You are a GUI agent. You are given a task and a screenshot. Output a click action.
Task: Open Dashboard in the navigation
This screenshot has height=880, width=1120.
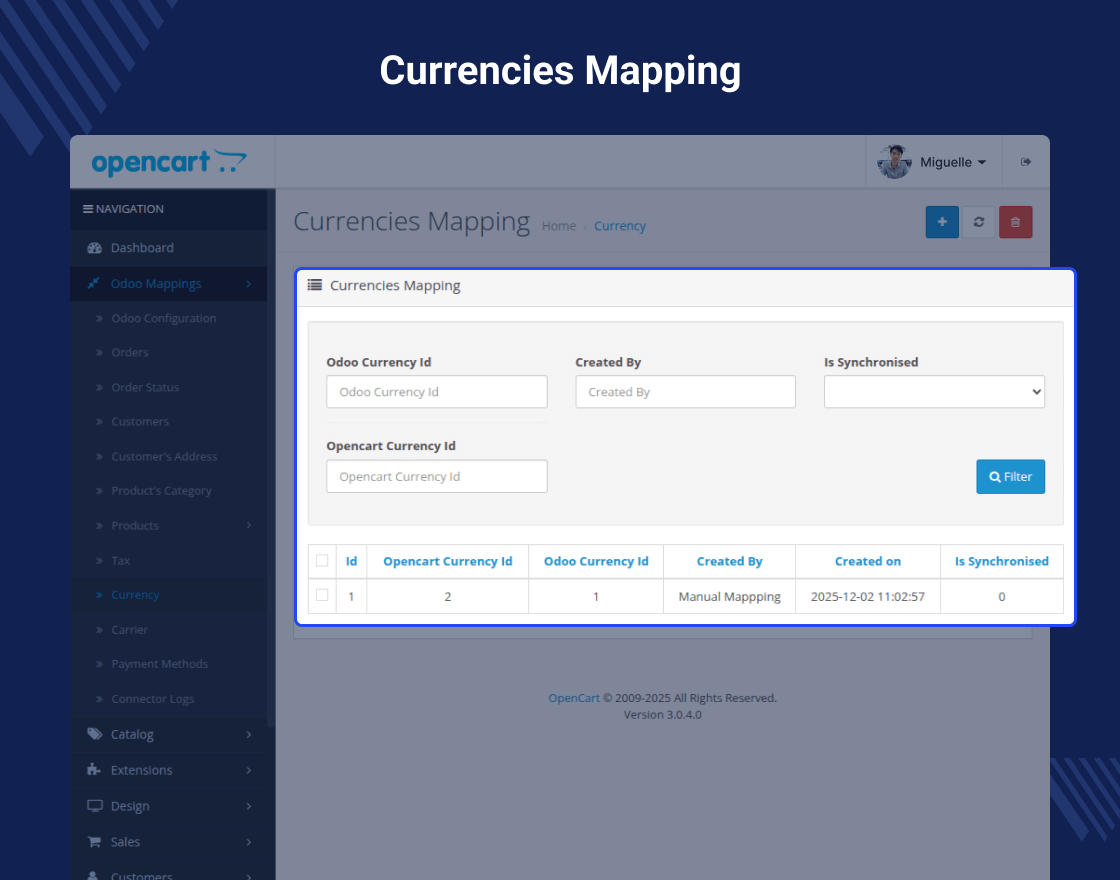click(169, 248)
